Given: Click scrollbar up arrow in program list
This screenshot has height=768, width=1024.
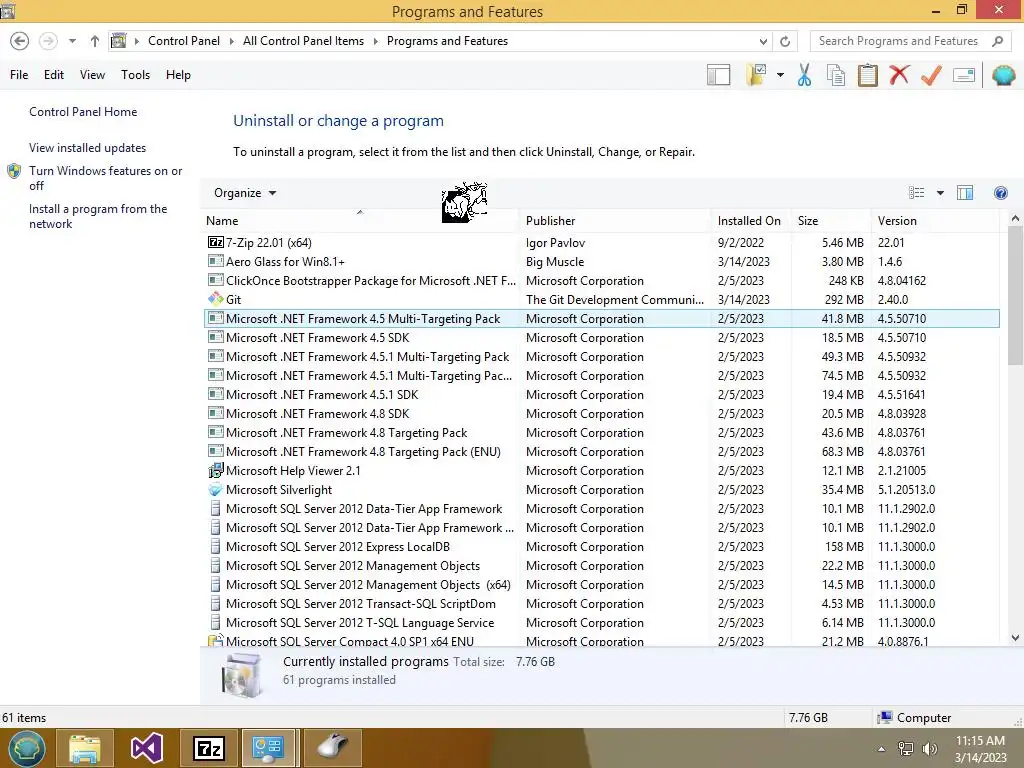Looking at the screenshot, I should (1015, 219).
